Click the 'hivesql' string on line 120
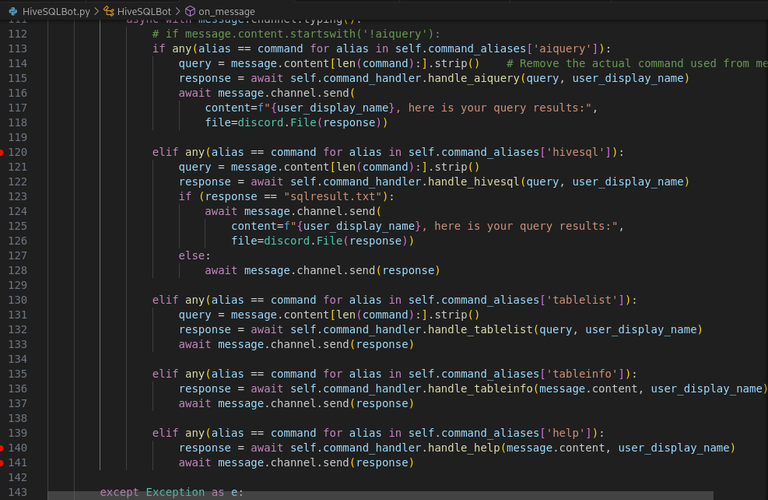The image size is (768, 500). point(576,152)
